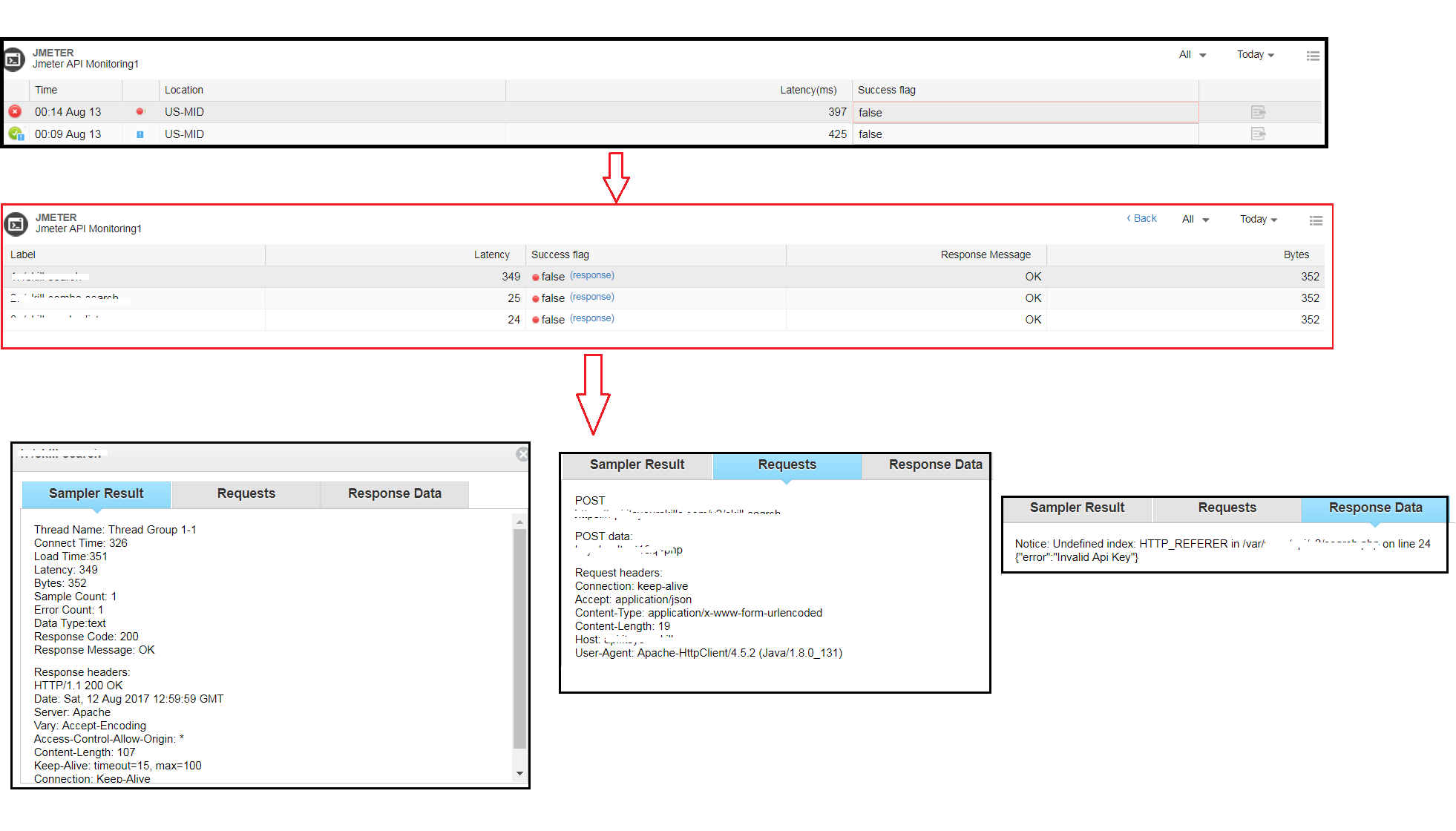Expand the Today dropdown in second panel
Image resolution: width=1456 pixels, height=831 pixels.
(x=1258, y=220)
